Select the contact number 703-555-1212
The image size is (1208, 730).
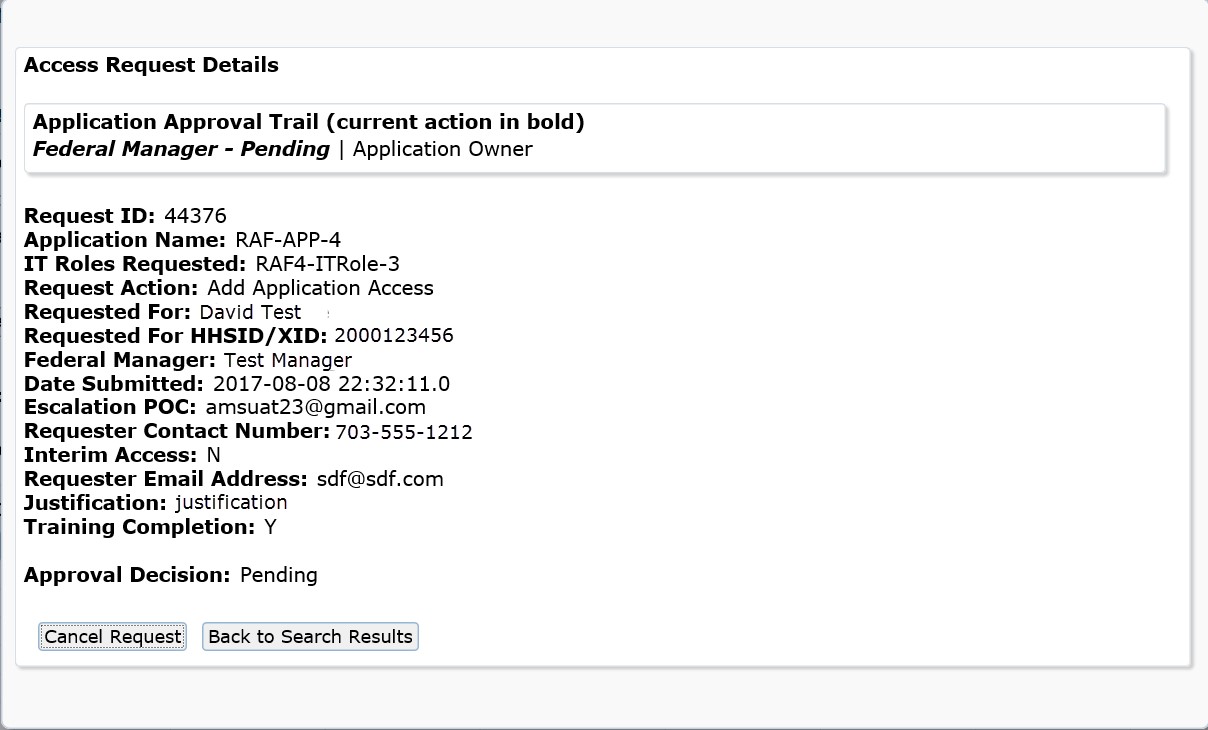[x=404, y=432]
